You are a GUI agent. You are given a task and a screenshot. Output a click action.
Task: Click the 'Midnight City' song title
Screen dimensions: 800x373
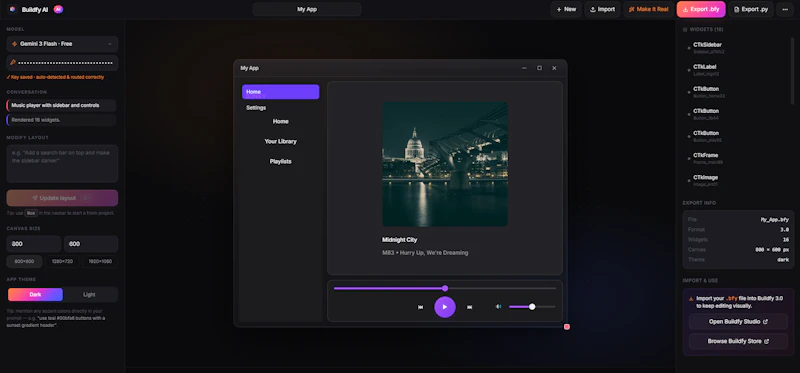399,240
